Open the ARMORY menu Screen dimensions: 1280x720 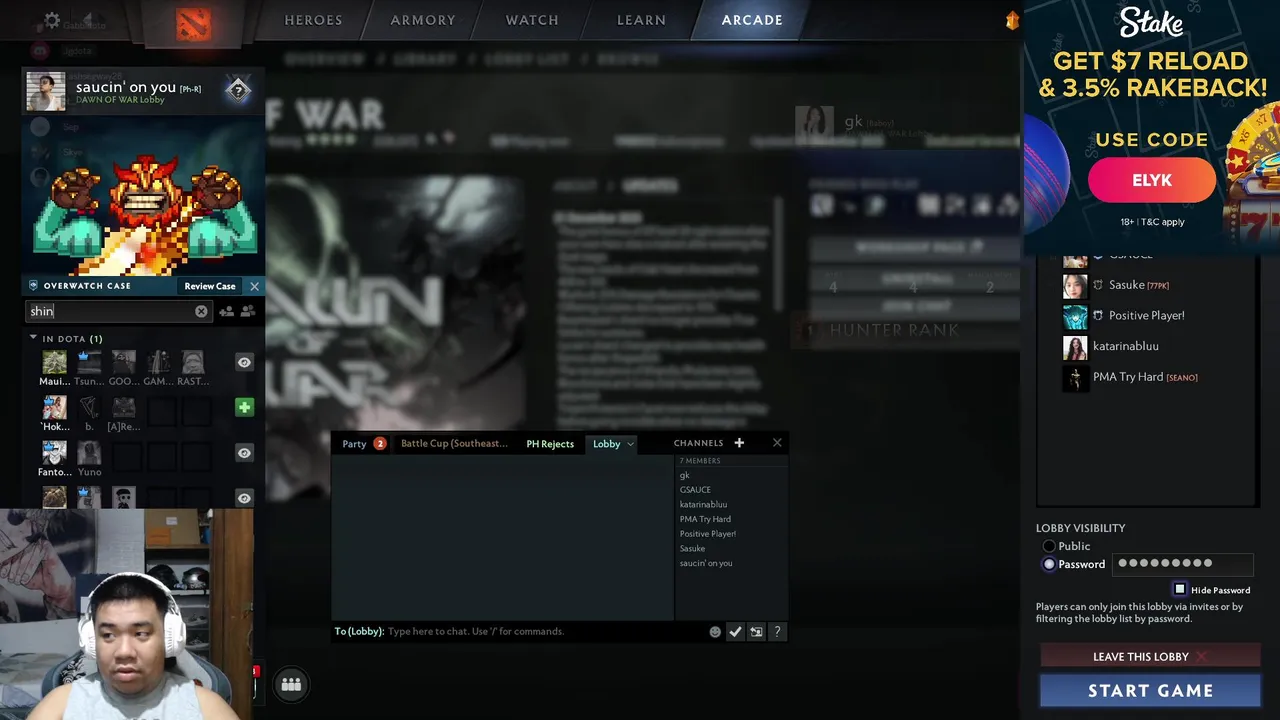coord(423,20)
